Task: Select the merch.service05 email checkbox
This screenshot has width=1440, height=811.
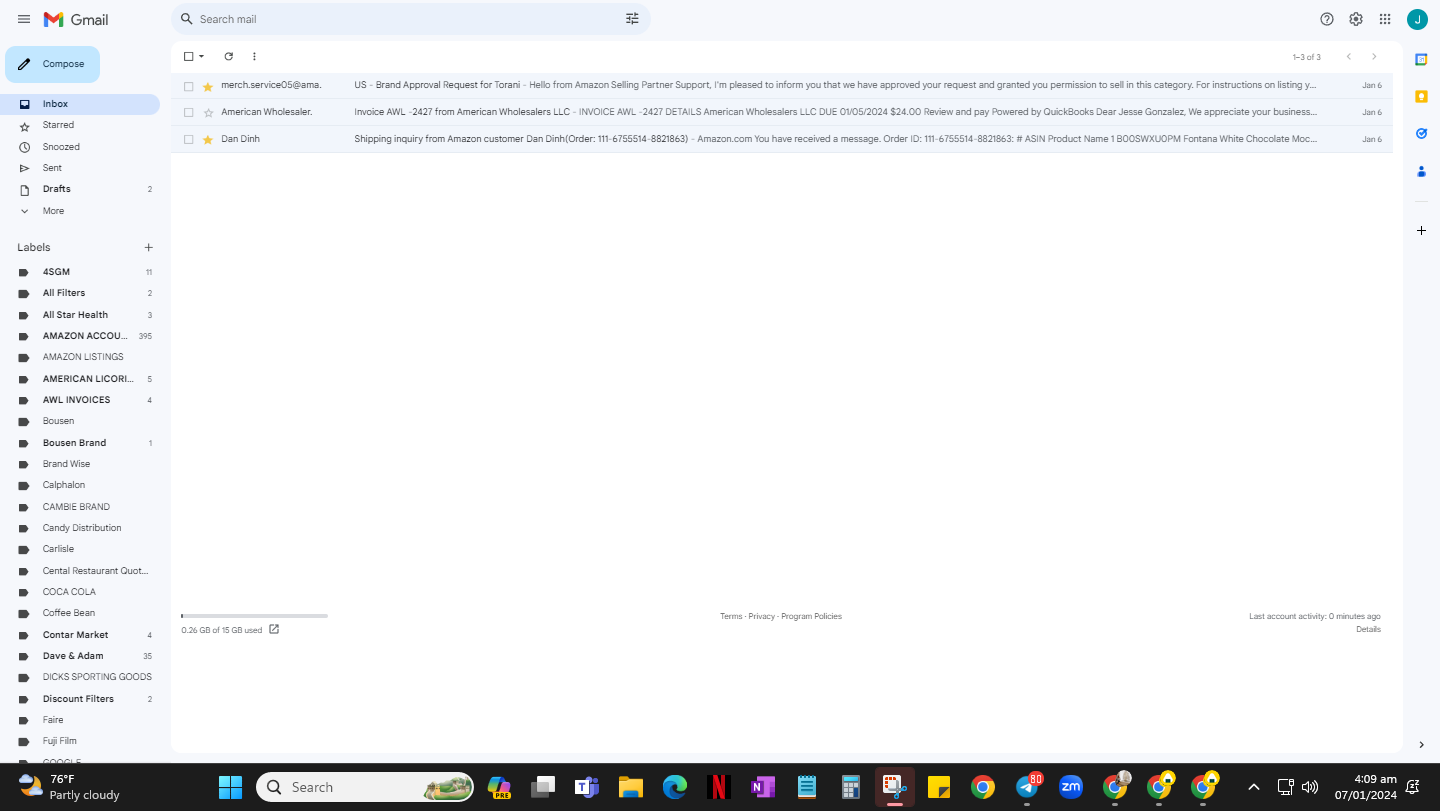Action: [188, 86]
